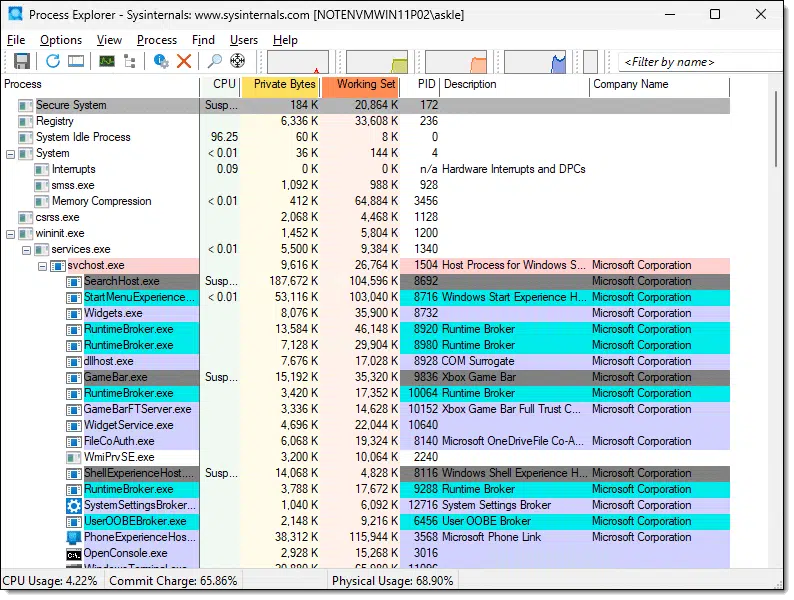Click the OpenConsole.exe console icon
The image size is (794, 600).
click(74, 554)
